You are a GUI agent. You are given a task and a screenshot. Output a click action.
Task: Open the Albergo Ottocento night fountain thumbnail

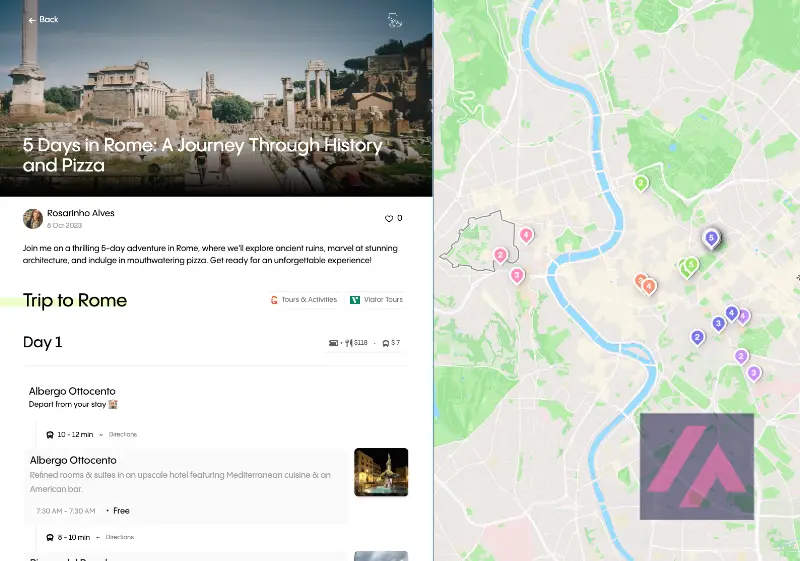point(381,472)
